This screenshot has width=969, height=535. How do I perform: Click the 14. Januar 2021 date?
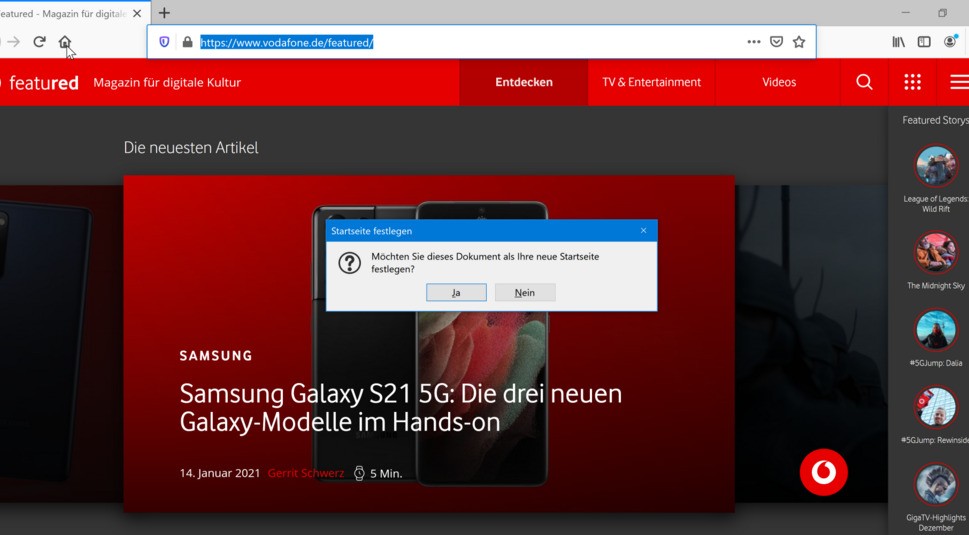click(220, 473)
